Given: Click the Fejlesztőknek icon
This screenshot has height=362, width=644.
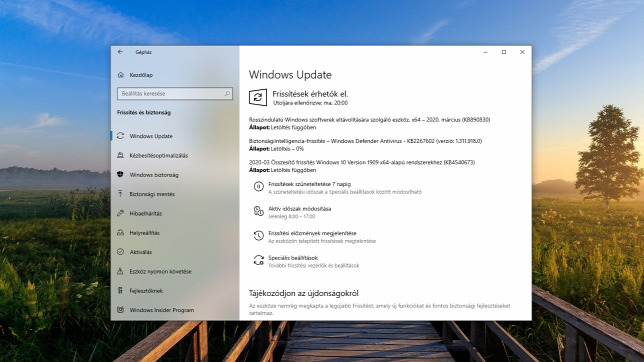Looking at the screenshot, I should [x=120, y=291].
